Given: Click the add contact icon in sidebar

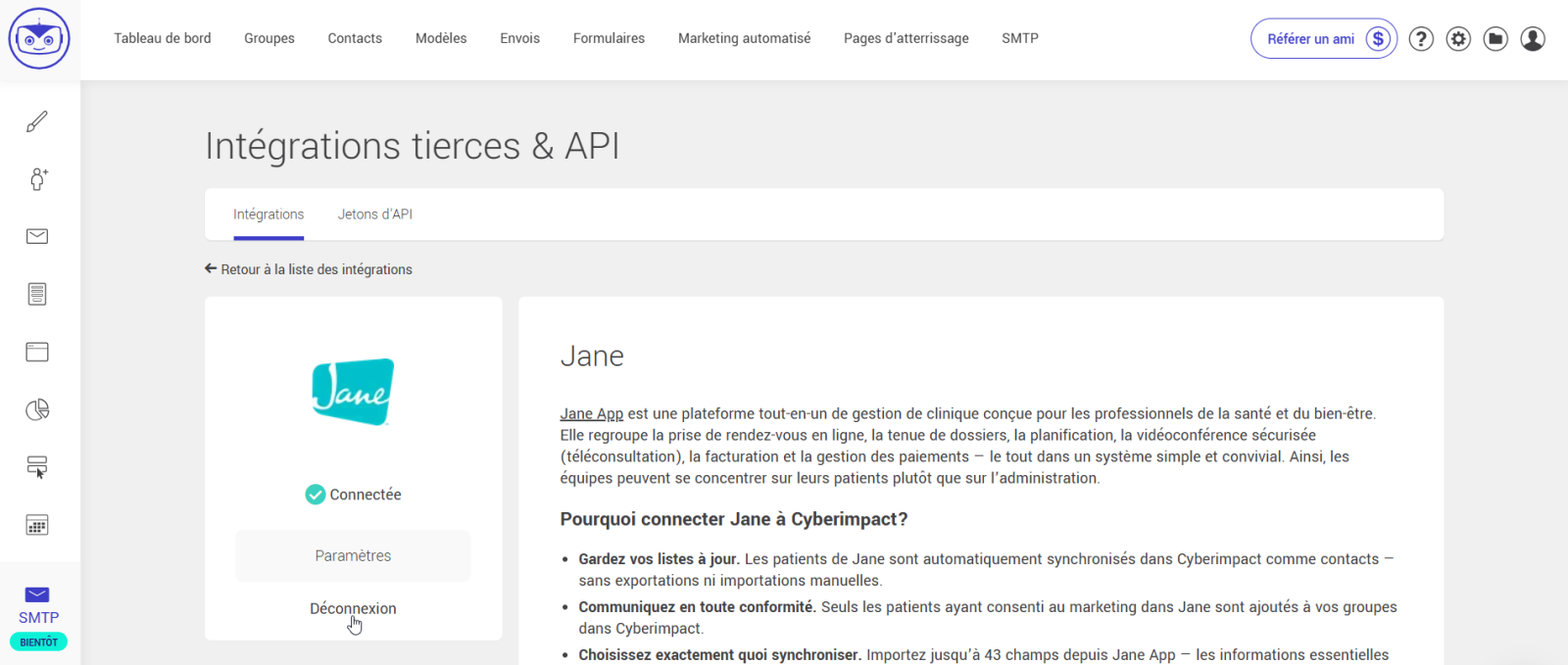Looking at the screenshot, I should [x=38, y=179].
